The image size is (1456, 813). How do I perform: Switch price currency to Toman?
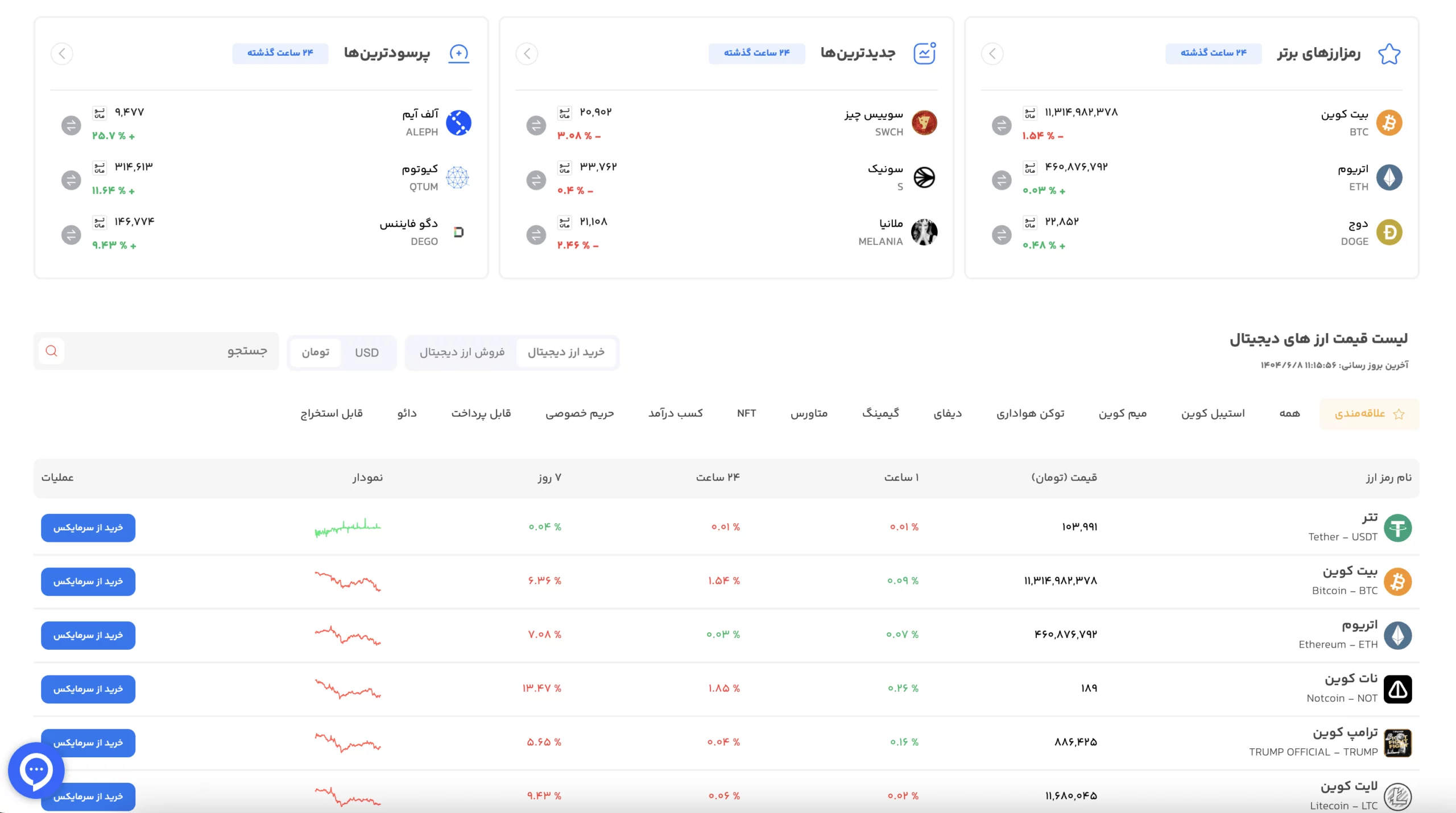coord(316,352)
